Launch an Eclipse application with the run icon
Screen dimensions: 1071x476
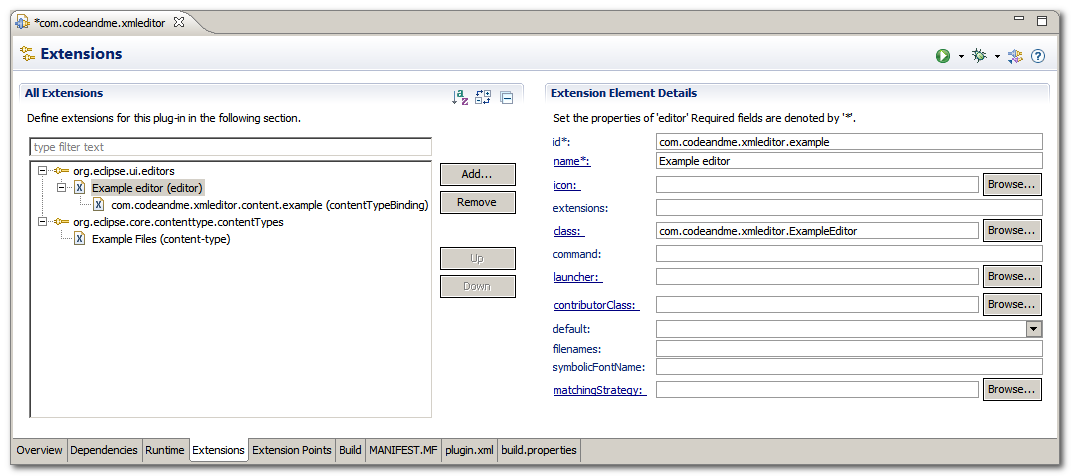[x=943, y=56]
